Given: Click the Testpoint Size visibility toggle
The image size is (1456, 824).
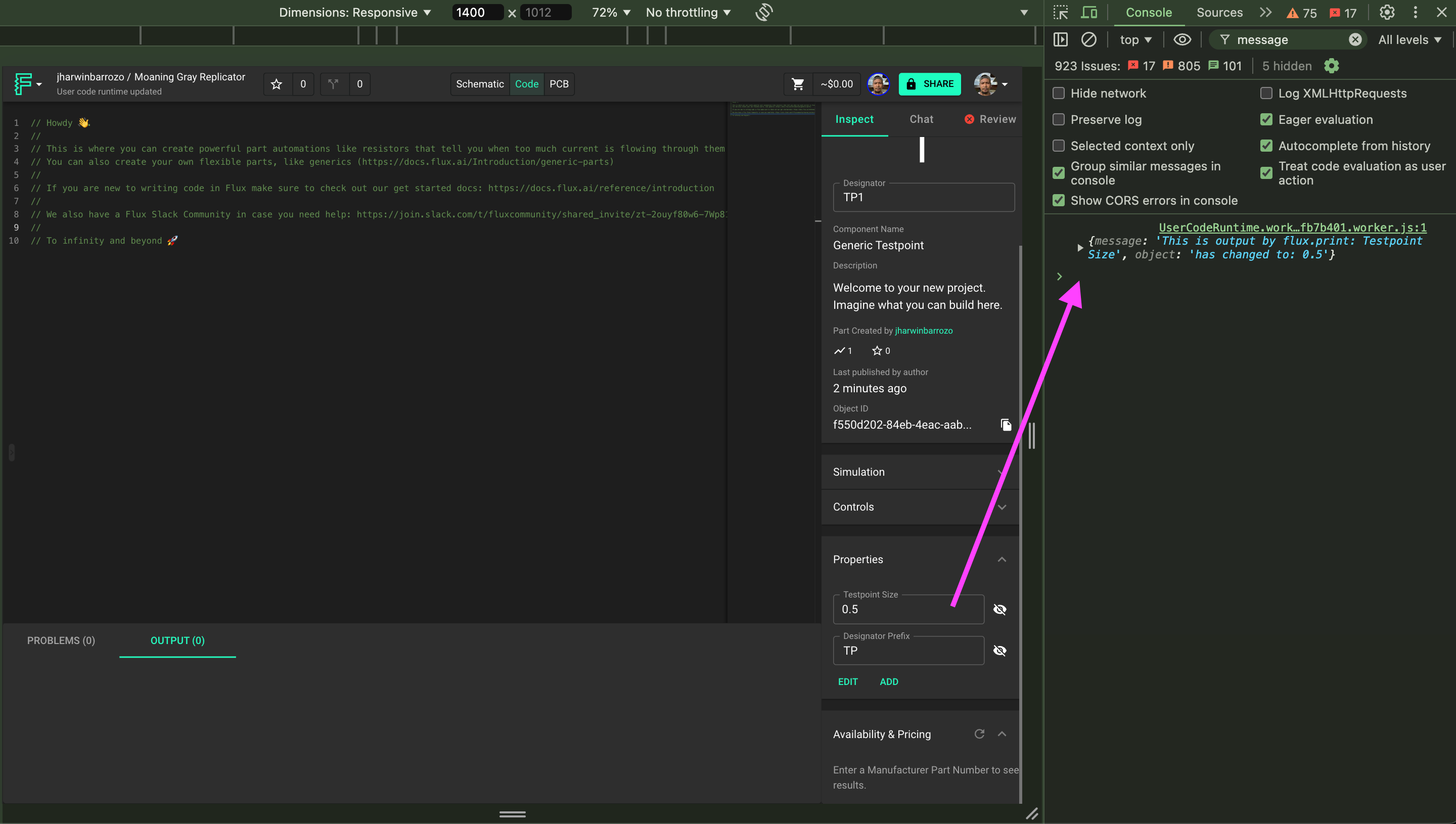Looking at the screenshot, I should (999, 609).
